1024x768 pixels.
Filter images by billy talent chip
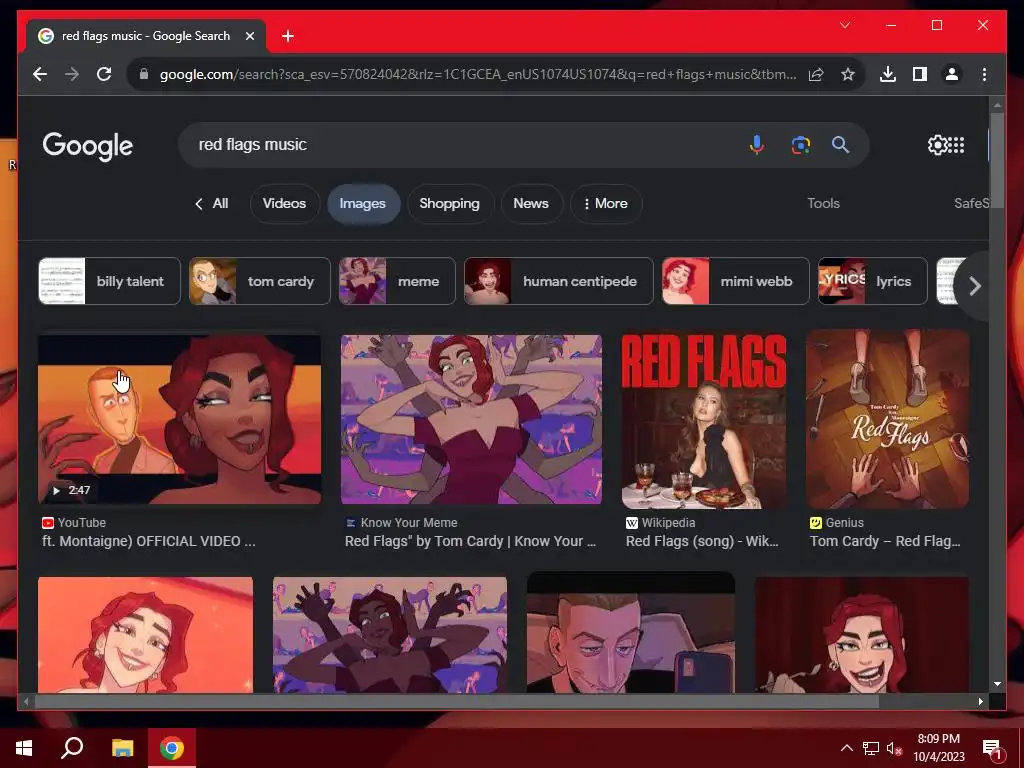(x=109, y=281)
